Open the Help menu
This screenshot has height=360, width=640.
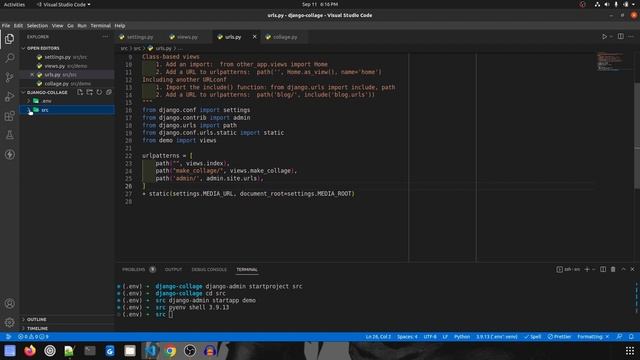[120, 25]
